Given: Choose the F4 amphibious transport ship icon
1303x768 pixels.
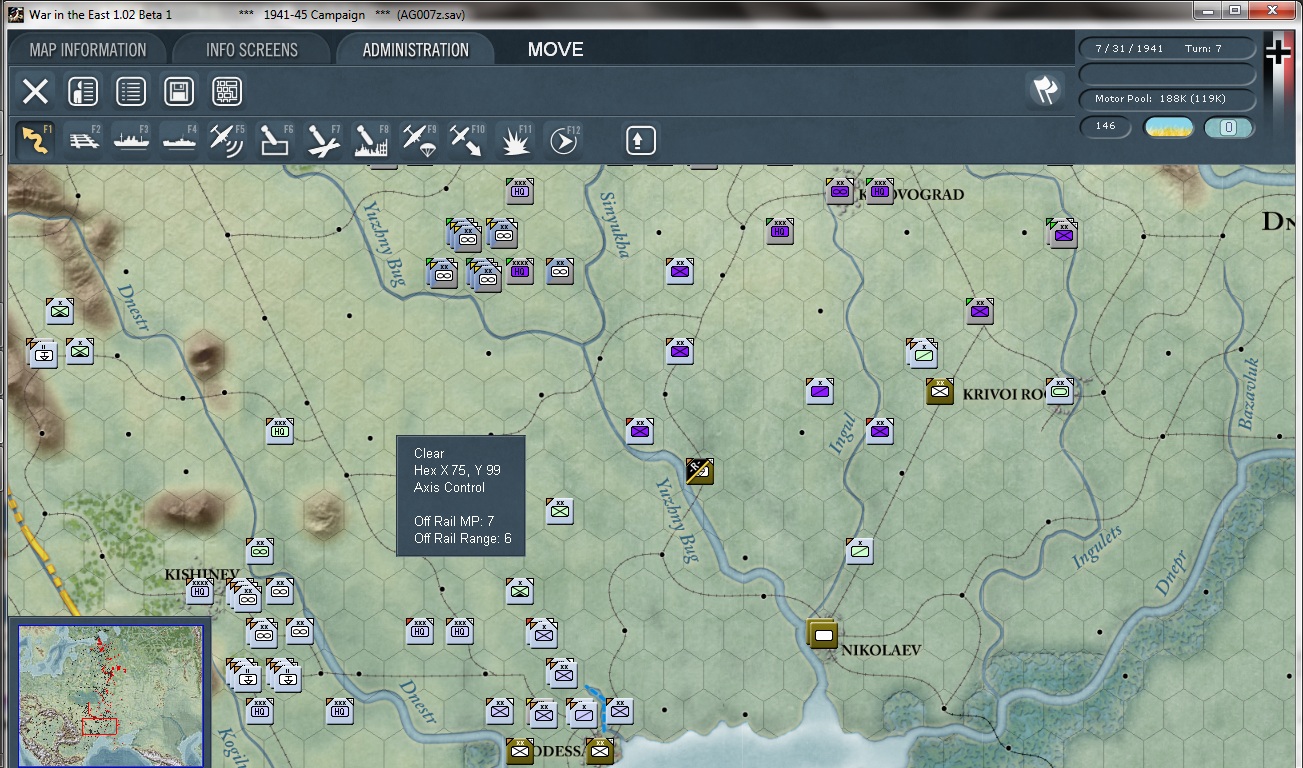Looking at the screenshot, I should tap(179, 140).
